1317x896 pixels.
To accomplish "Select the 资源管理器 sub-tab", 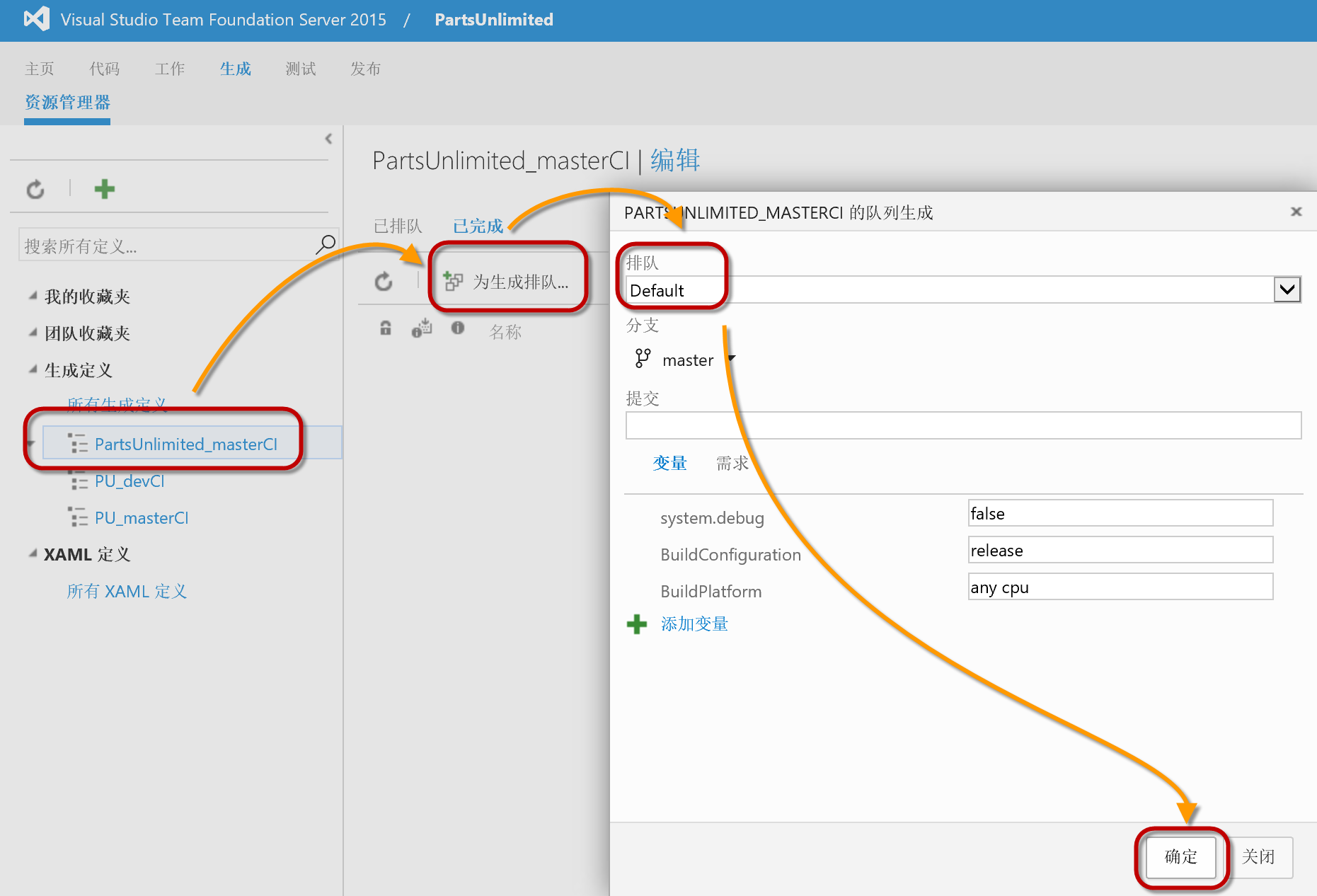I will point(67,103).
